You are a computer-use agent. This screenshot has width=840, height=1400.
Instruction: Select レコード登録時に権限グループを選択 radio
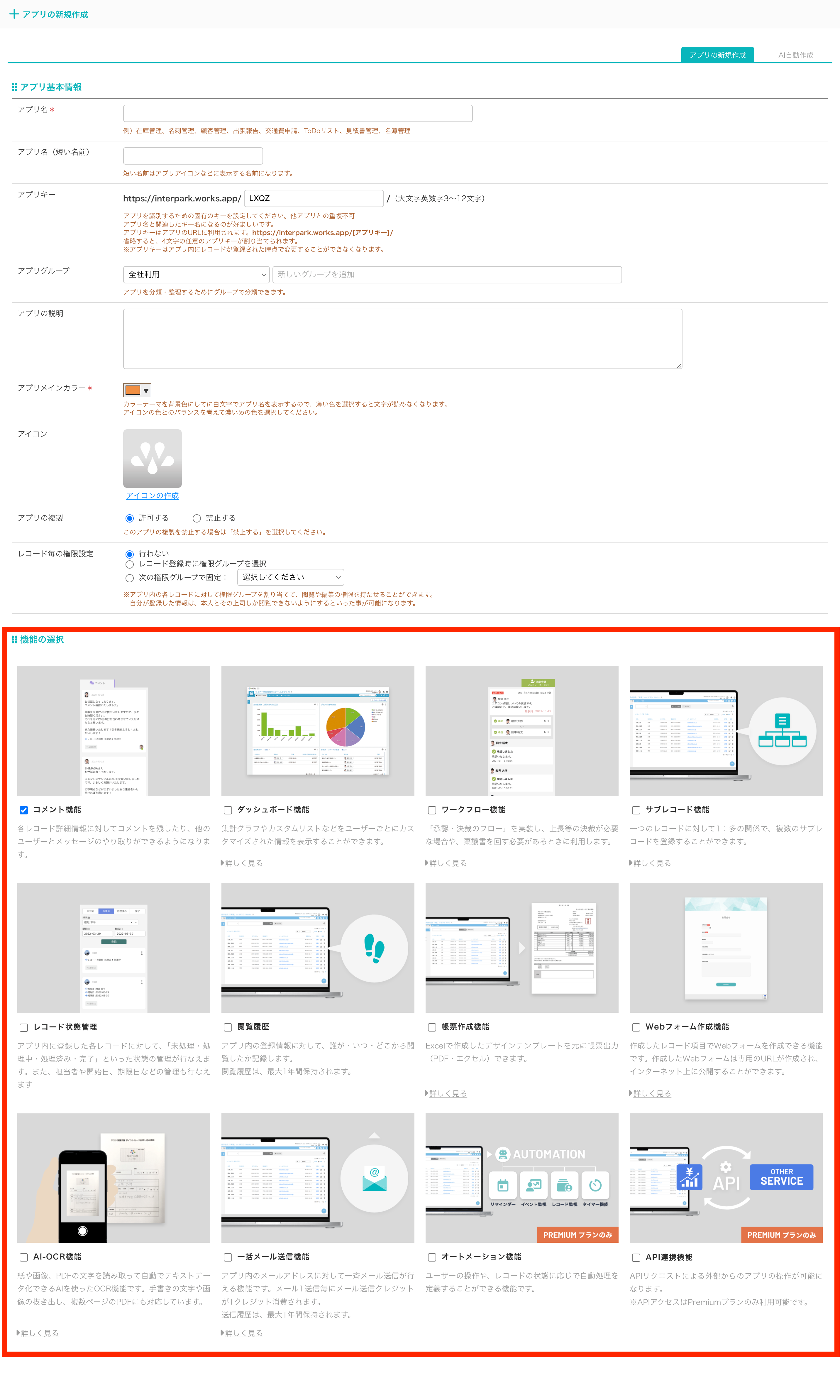click(130, 564)
